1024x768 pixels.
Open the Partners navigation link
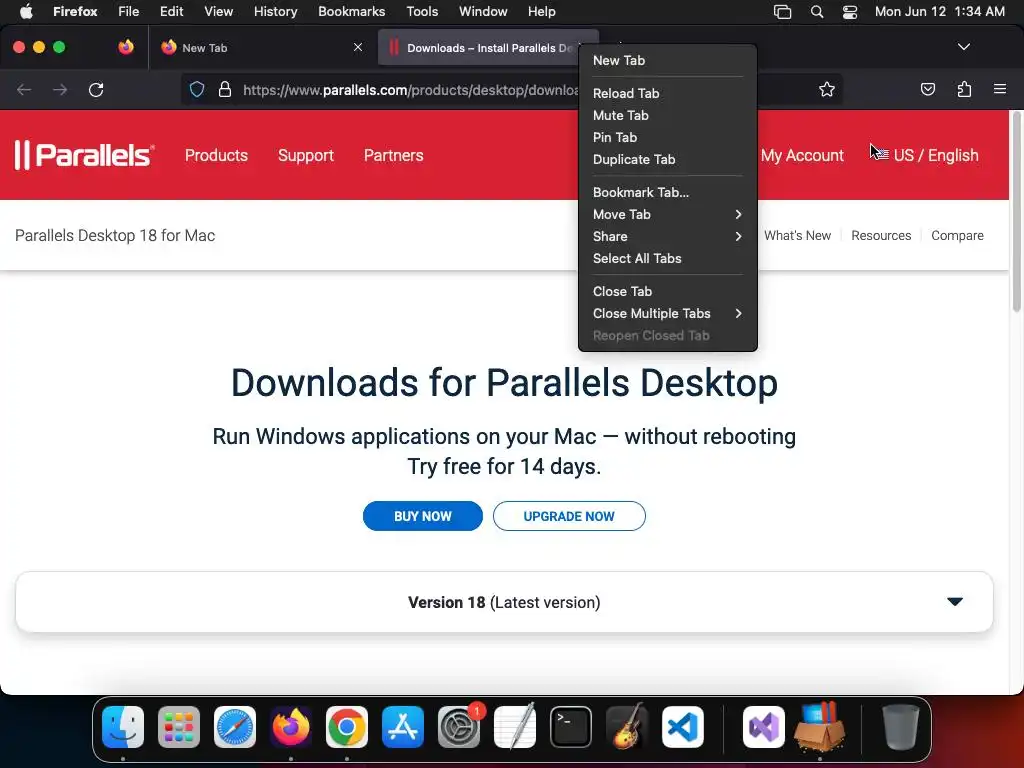coord(393,155)
